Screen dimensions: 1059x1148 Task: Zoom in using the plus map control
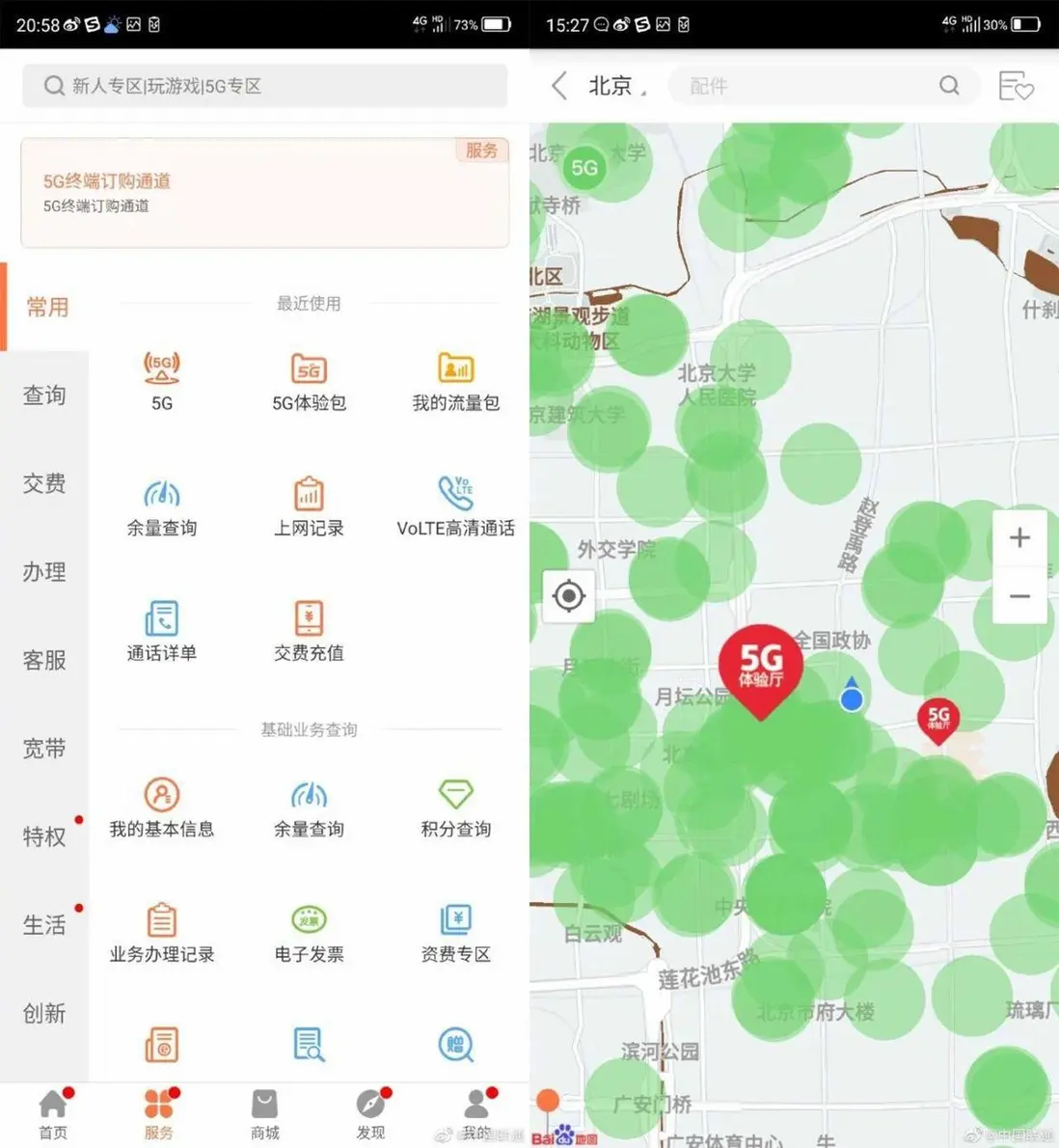click(x=1019, y=537)
